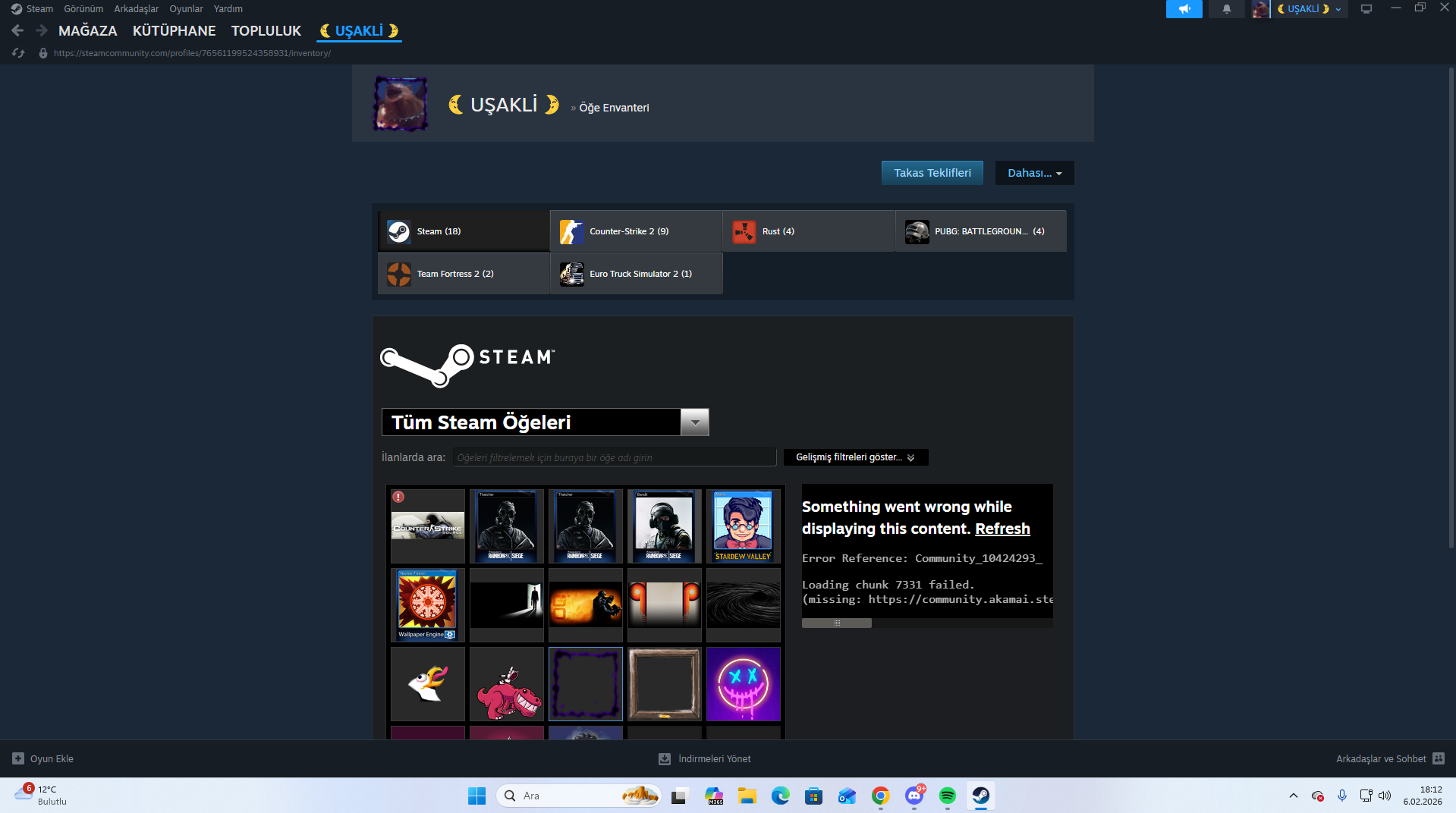Open Spotify from the taskbar
Image resolution: width=1456 pixels, height=813 pixels.
[x=947, y=796]
